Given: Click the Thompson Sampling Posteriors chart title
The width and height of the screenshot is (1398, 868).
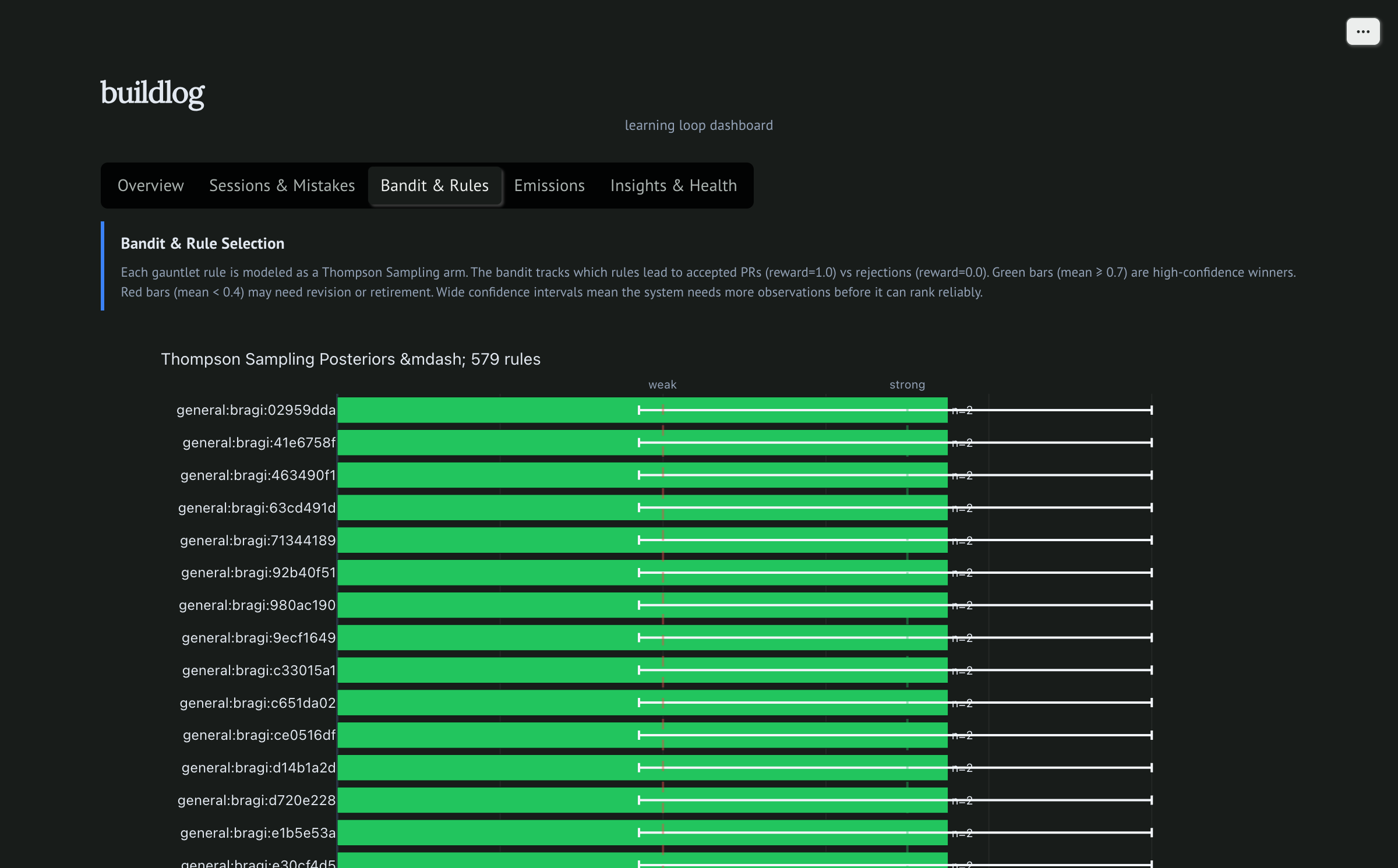Looking at the screenshot, I should point(351,359).
